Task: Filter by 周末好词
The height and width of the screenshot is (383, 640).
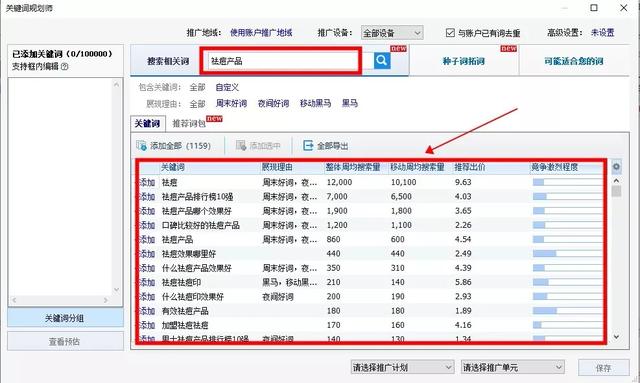Action: (231, 103)
